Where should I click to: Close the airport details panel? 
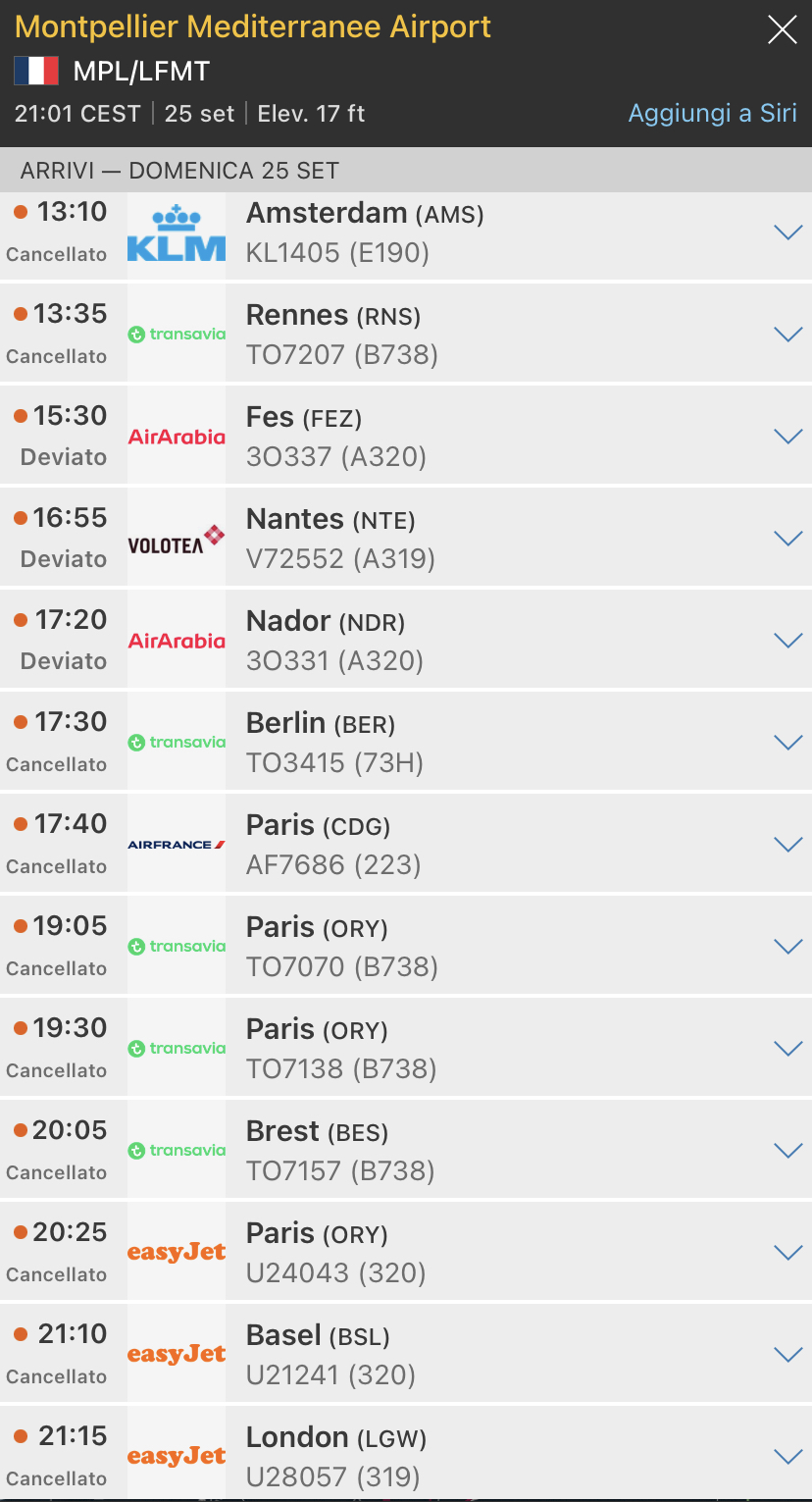pos(782,30)
